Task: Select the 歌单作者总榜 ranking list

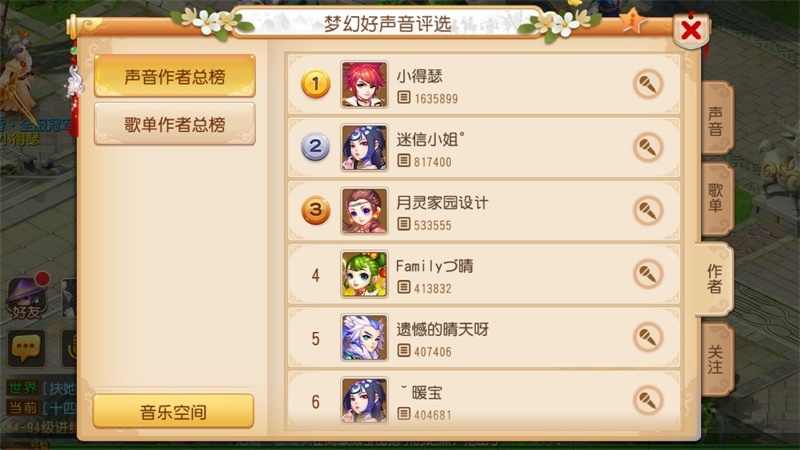Action: pyautogui.click(x=174, y=124)
